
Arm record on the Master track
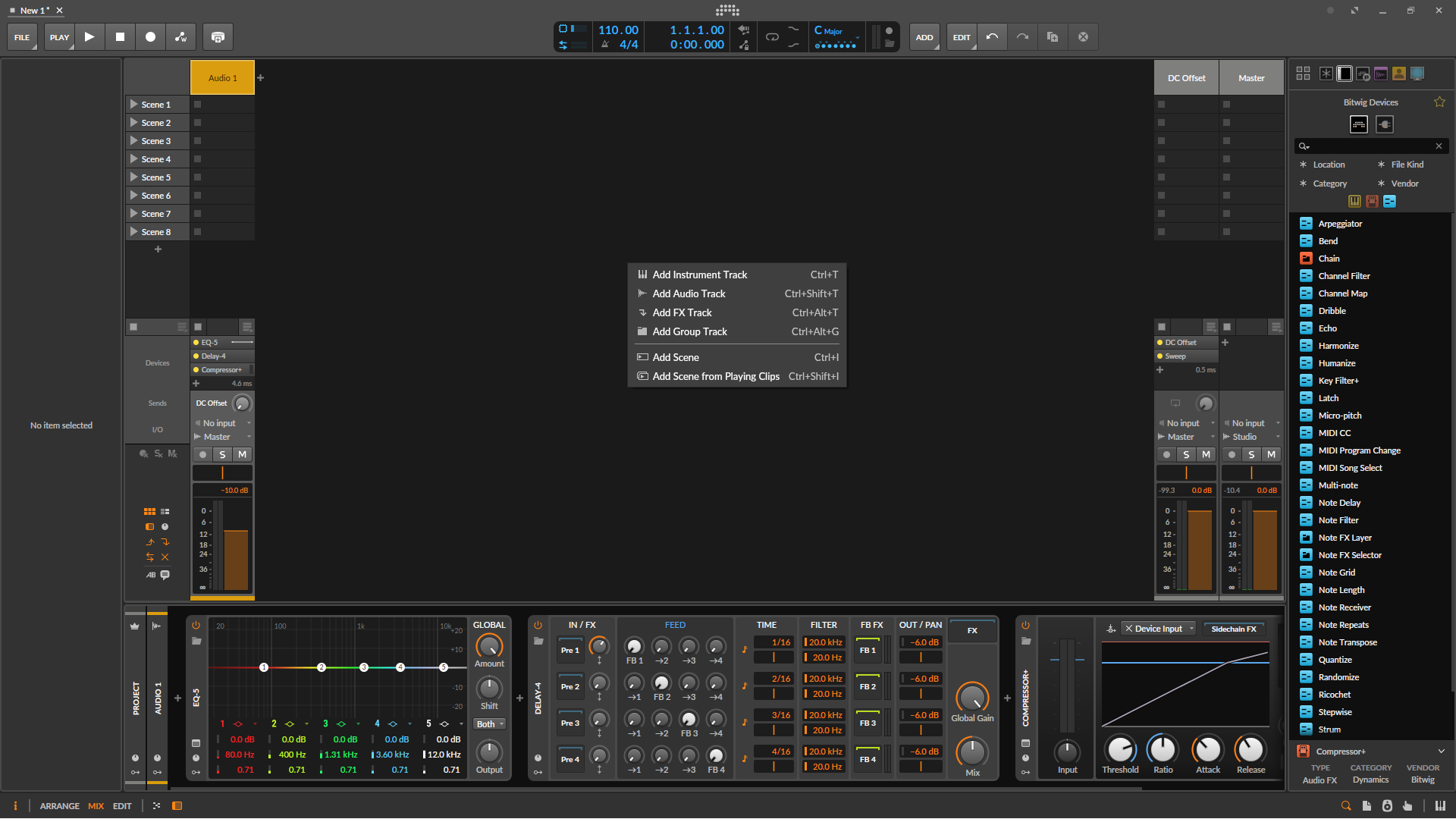click(x=1232, y=455)
